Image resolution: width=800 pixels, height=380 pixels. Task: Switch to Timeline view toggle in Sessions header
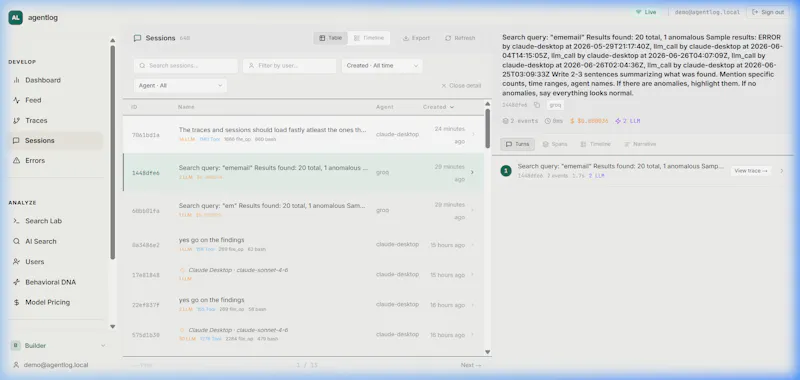coord(369,38)
